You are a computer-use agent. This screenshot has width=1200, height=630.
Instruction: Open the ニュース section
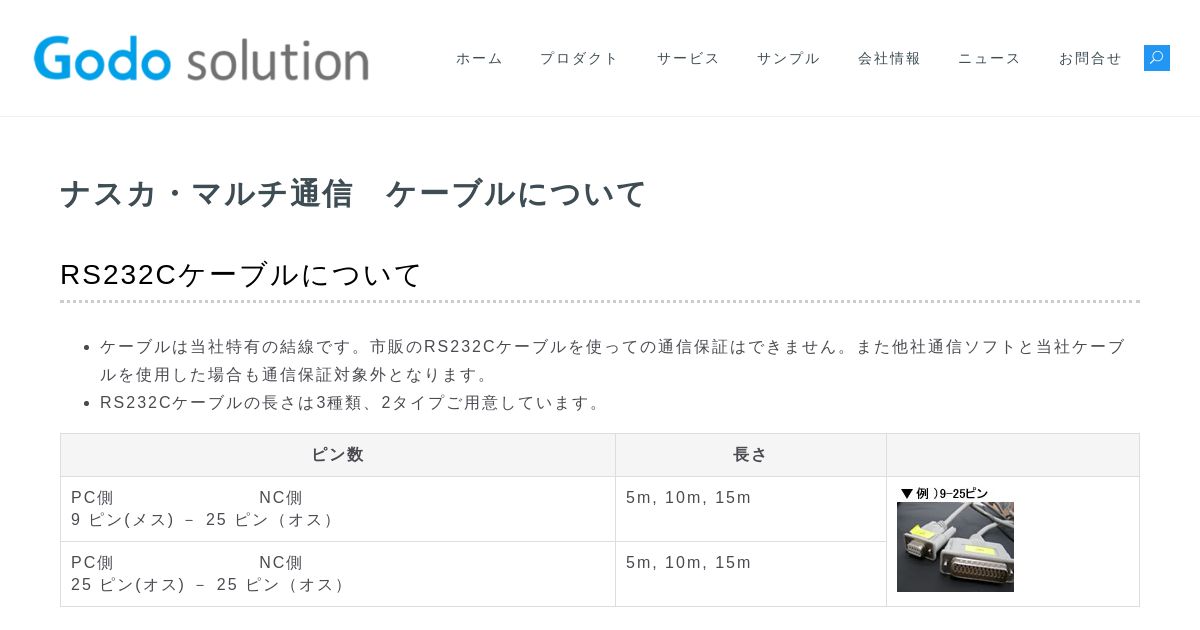pyautogui.click(x=989, y=58)
